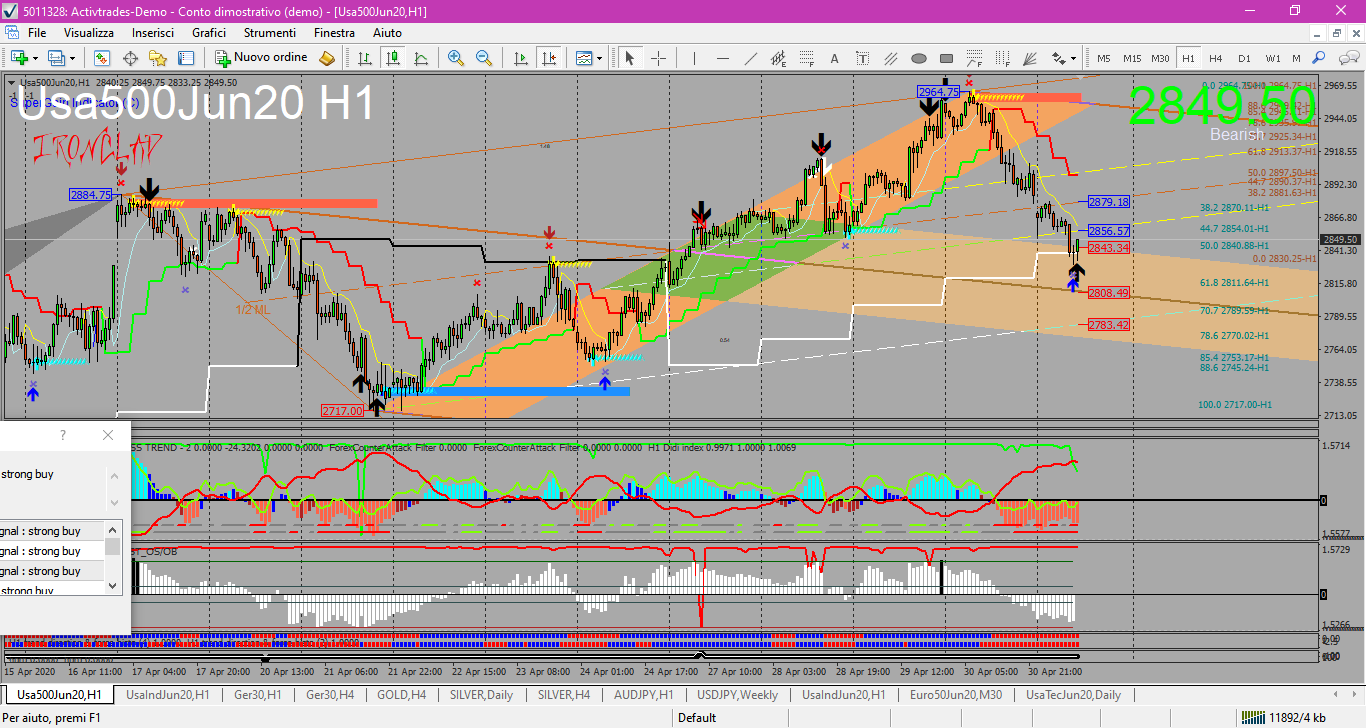This screenshot has height=728, width=1366.
Task: Switch timeframe to W1
Action: [x=1273, y=58]
